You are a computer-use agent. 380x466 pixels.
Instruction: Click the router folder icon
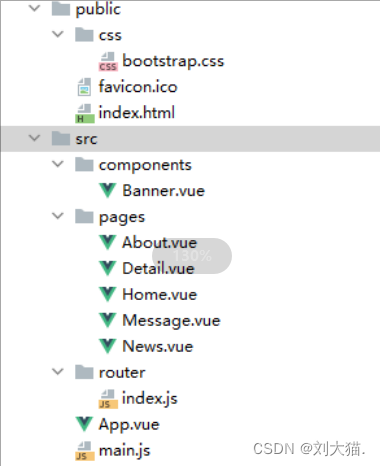pos(84,372)
